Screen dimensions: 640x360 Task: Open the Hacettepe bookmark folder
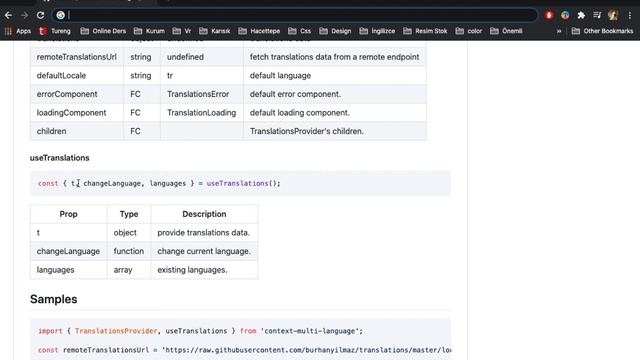pos(259,31)
